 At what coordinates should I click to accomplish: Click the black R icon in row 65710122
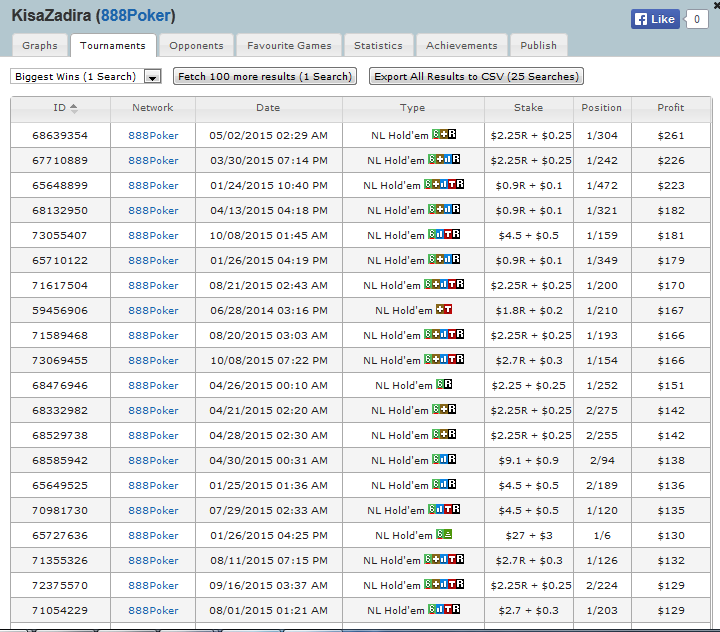tap(456, 259)
